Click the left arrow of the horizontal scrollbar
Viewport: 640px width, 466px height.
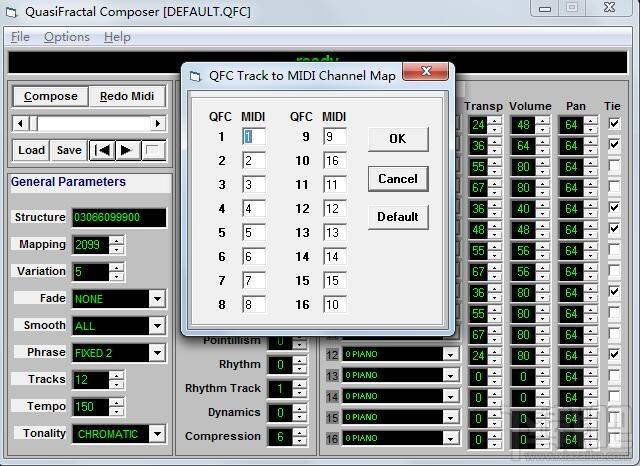(x=20, y=123)
